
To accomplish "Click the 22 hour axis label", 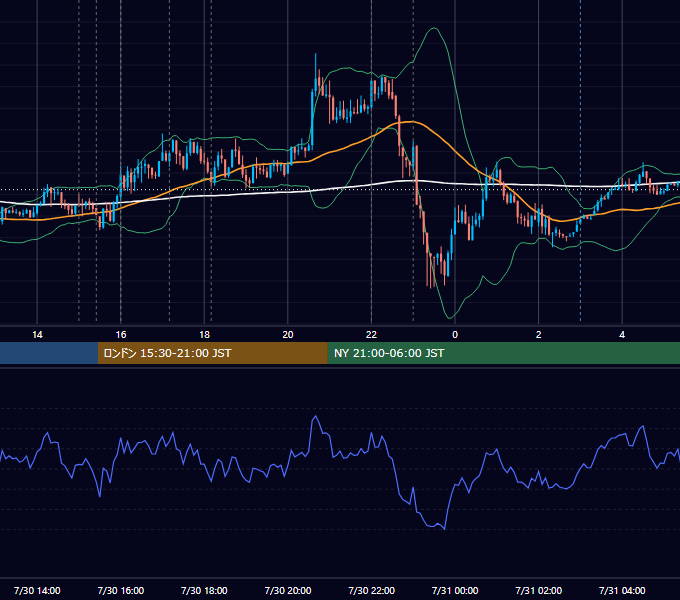I will coord(371,335).
